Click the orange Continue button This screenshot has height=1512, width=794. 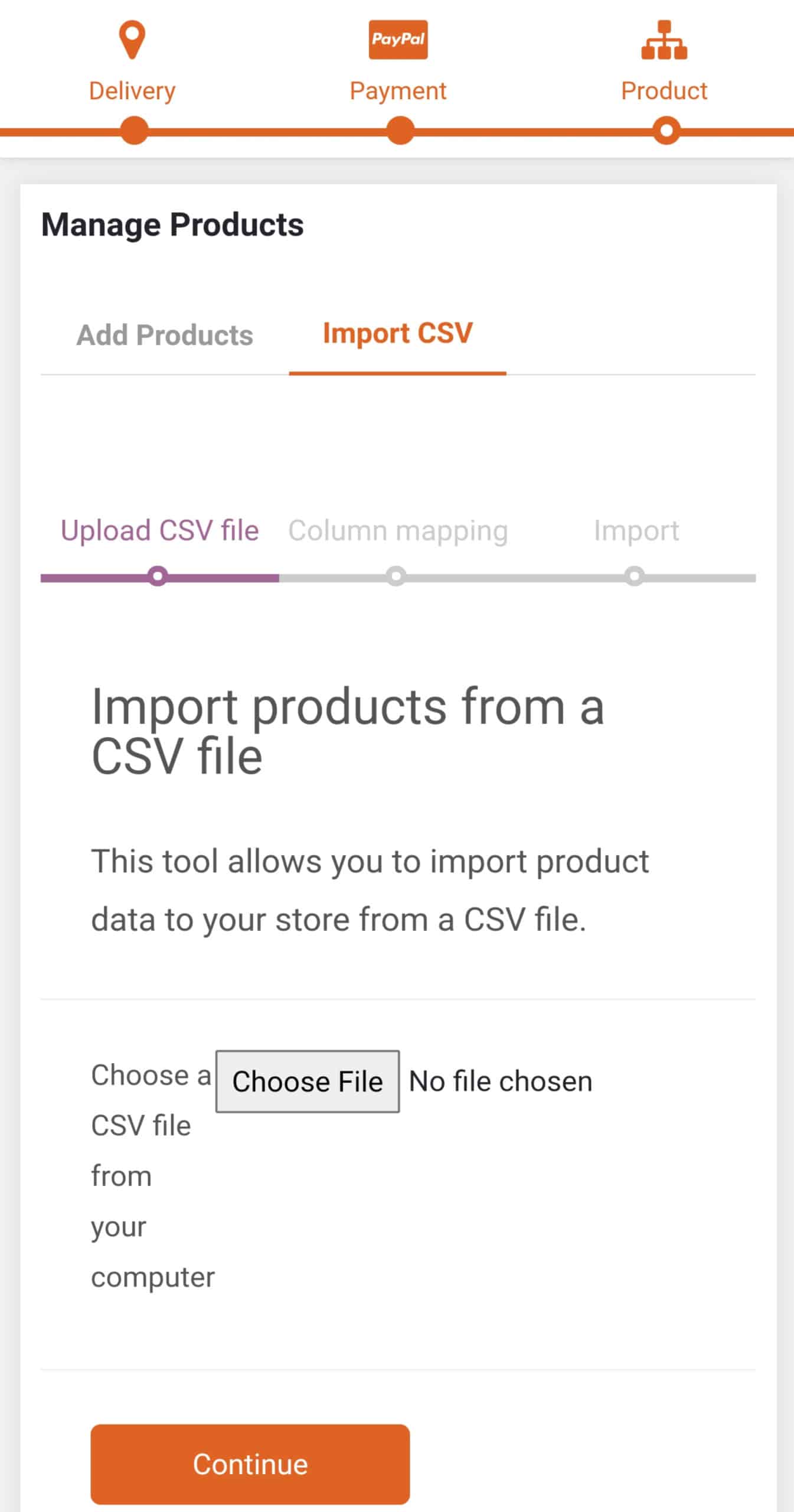tap(250, 1464)
